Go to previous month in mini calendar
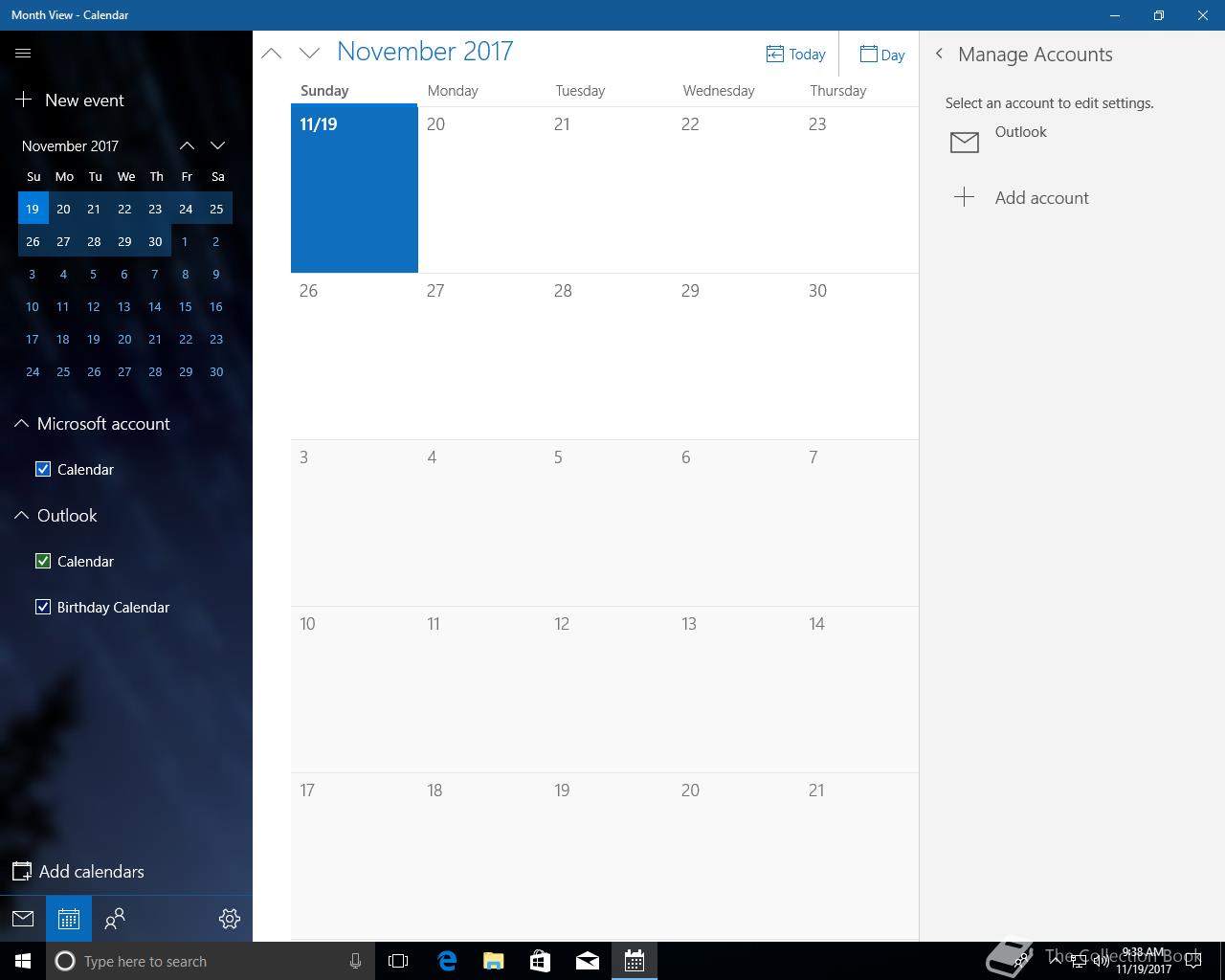This screenshot has width=1225, height=980. point(188,145)
